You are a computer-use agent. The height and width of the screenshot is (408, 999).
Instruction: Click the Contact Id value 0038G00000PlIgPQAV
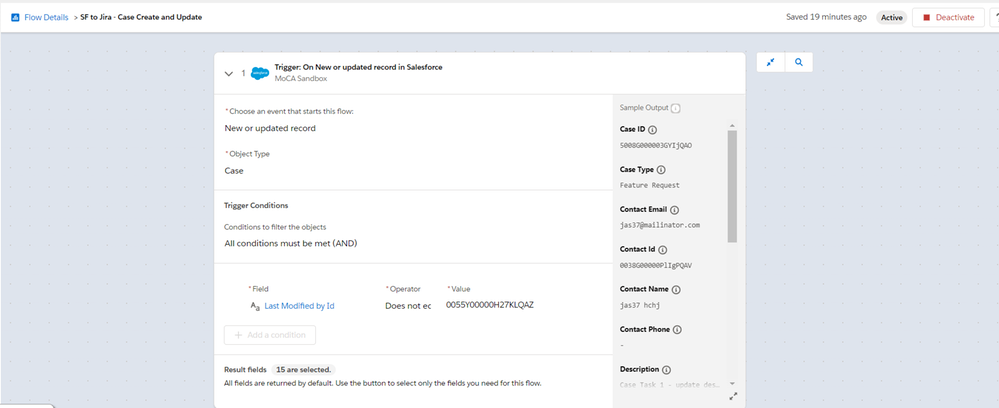point(656,265)
